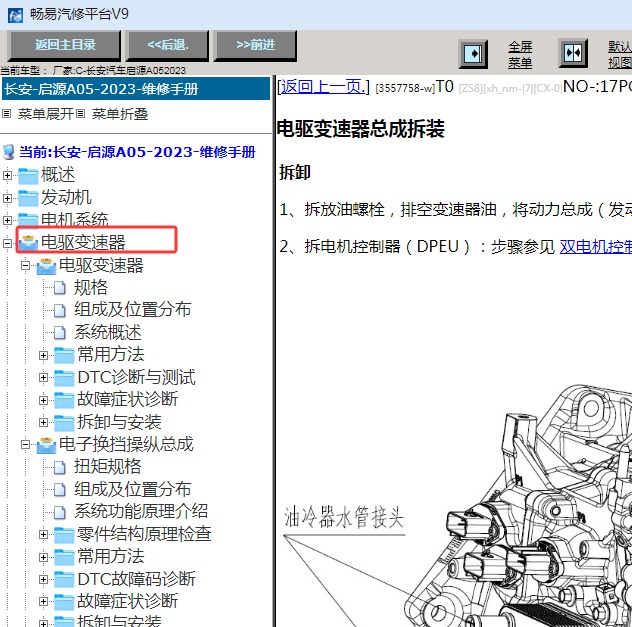The image size is (632, 627).
Task: Click the 发动机 folder icon
Action: [x=28, y=198]
